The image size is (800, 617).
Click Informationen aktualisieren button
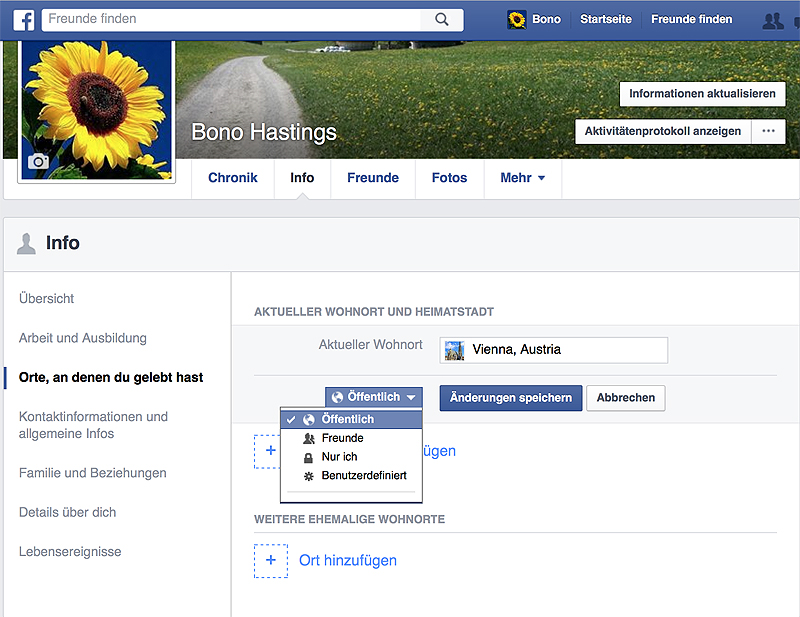(702, 94)
